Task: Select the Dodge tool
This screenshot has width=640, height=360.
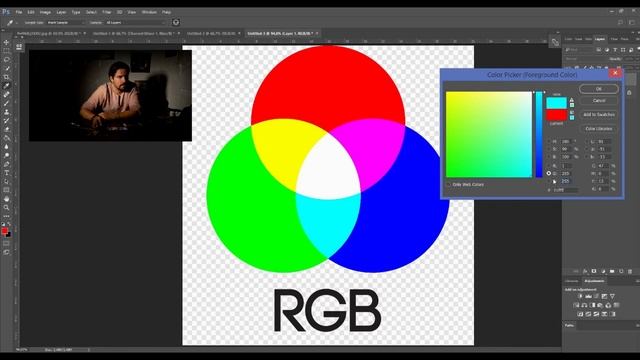Action: [x=6, y=156]
